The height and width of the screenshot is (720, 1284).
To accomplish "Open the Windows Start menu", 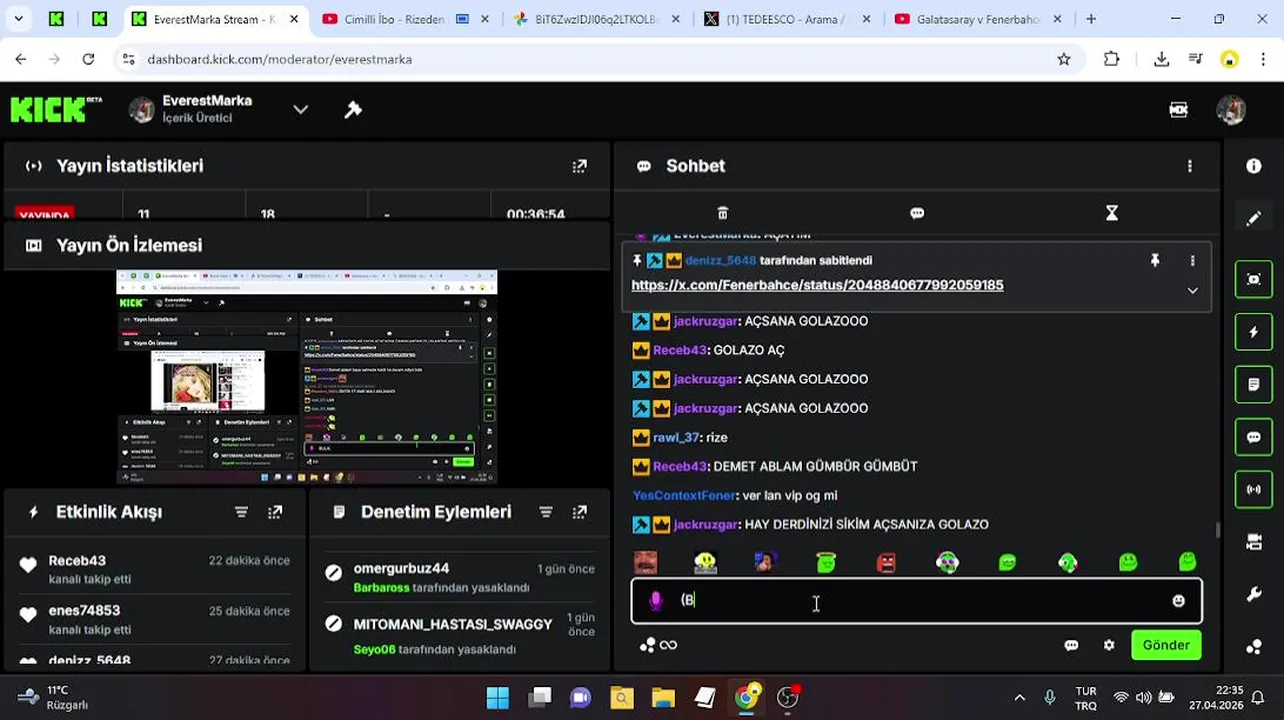I will (x=497, y=697).
